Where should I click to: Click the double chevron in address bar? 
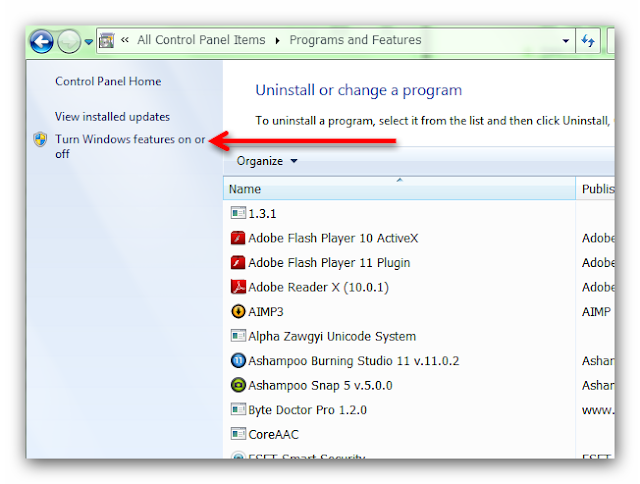coord(125,40)
